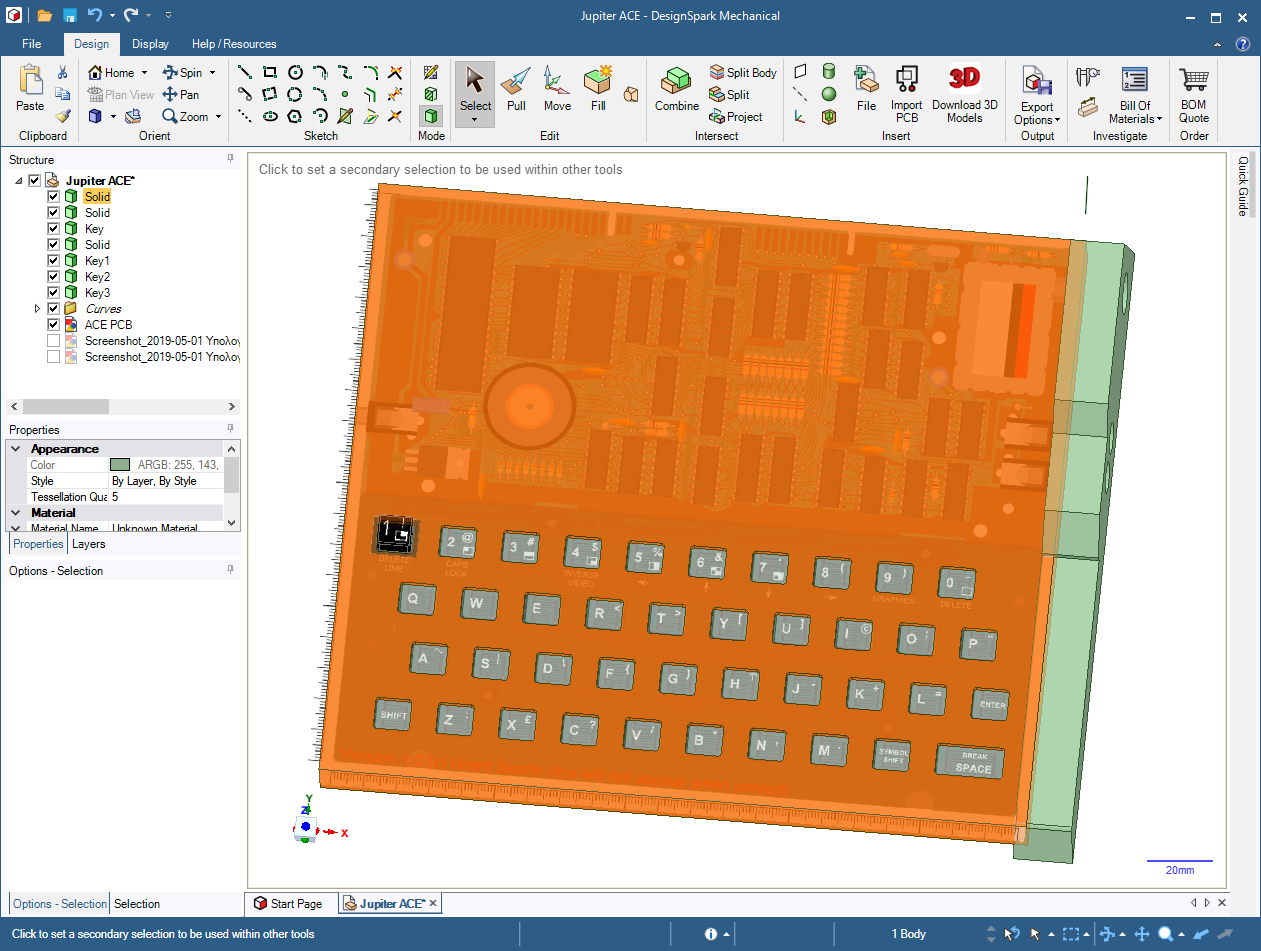Image resolution: width=1261 pixels, height=951 pixels.
Task: Click the Measure caliper icon
Action: point(1088,75)
